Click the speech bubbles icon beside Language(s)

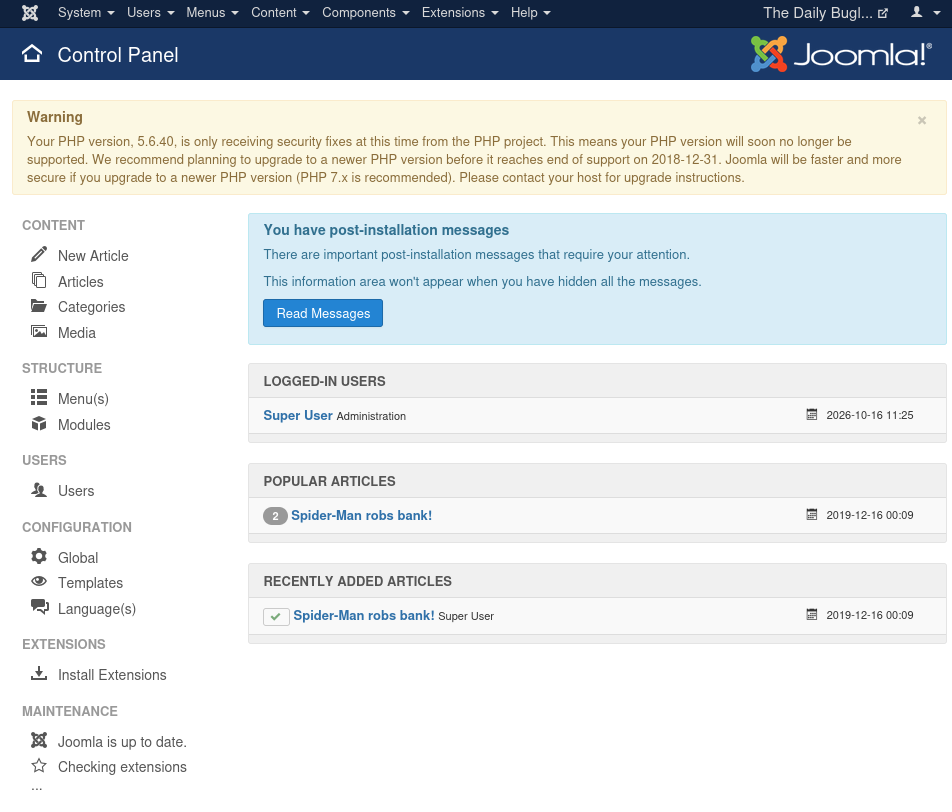tap(40, 607)
